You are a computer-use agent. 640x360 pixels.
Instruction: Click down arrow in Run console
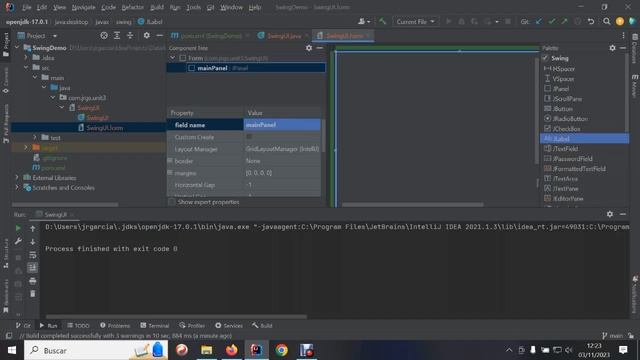[x=33, y=242]
